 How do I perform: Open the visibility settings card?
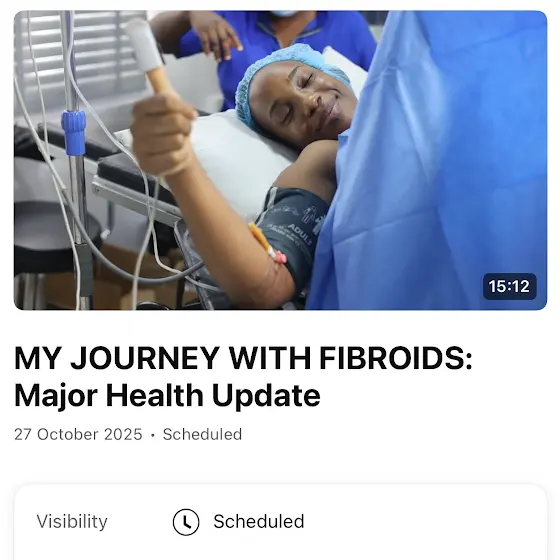click(x=280, y=522)
